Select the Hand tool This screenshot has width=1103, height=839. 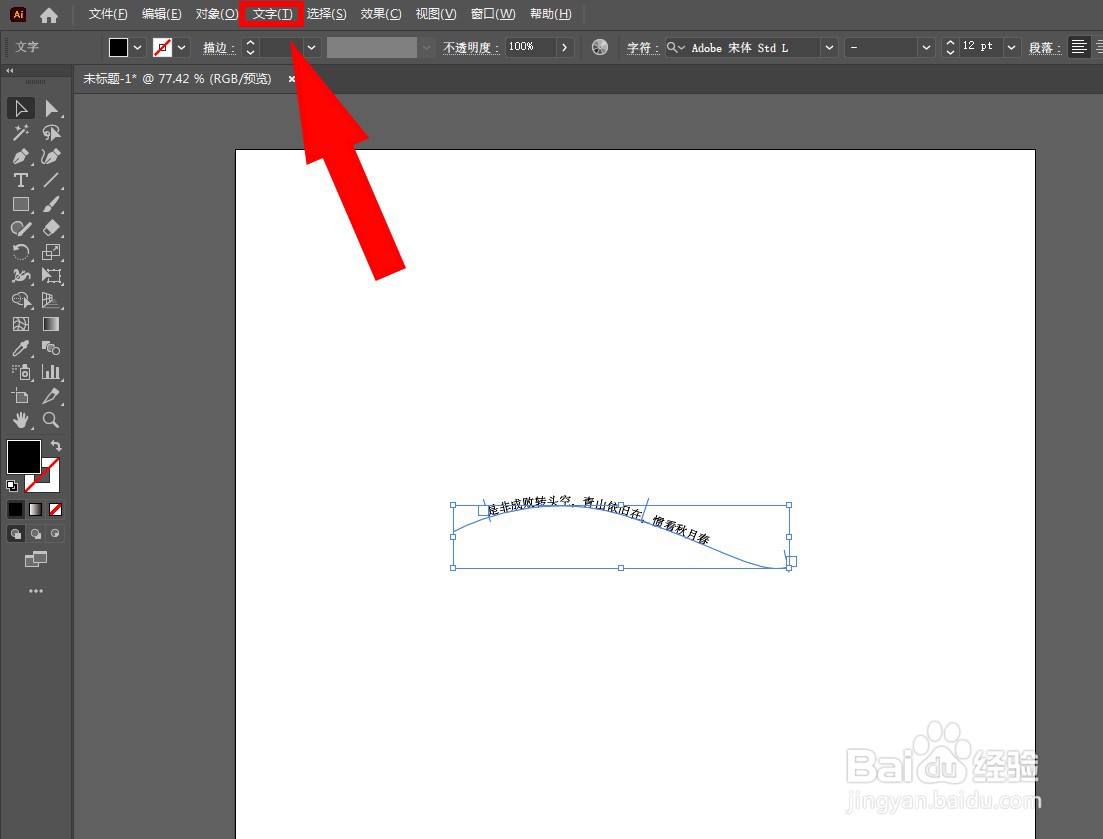click(20, 420)
